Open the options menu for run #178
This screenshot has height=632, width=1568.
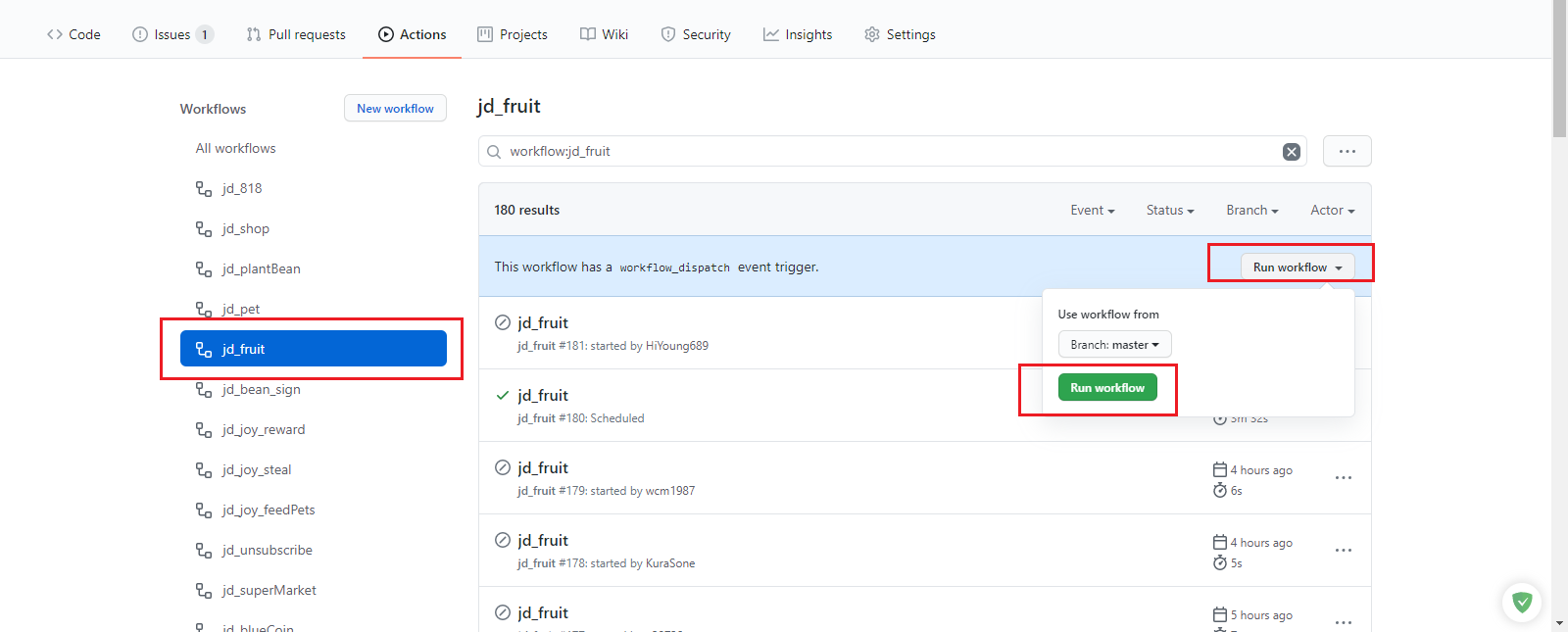1344,551
